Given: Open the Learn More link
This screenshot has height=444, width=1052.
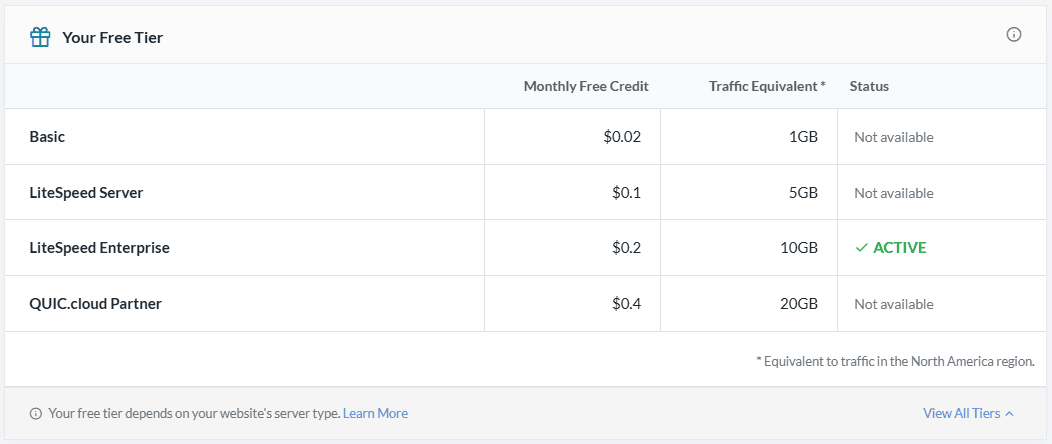Looking at the screenshot, I should [x=375, y=413].
